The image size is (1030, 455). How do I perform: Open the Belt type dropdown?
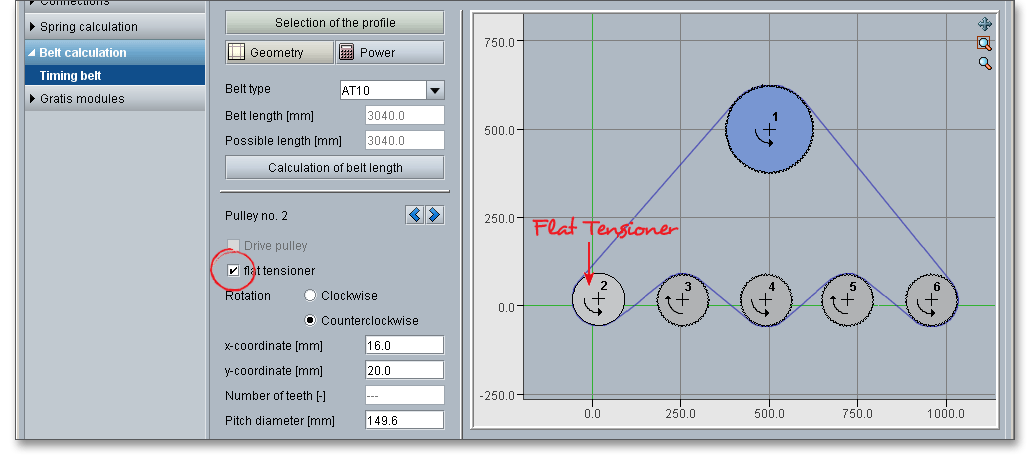point(435,90)
